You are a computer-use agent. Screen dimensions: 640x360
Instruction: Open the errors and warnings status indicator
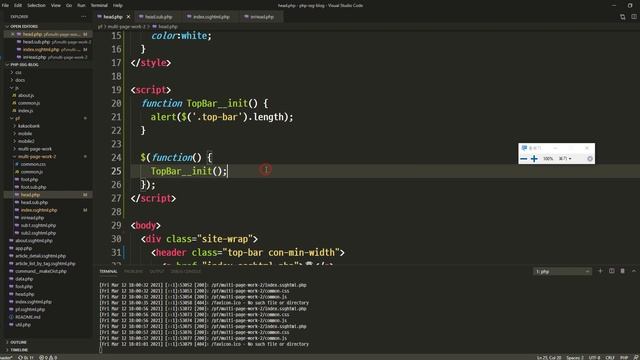48,358
